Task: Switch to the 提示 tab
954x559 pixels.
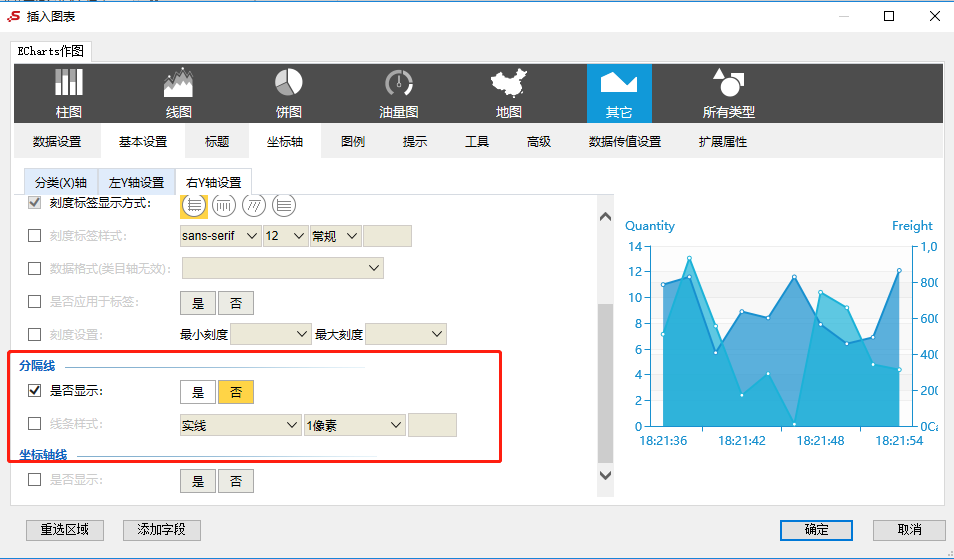Action: tap(415, 142)
